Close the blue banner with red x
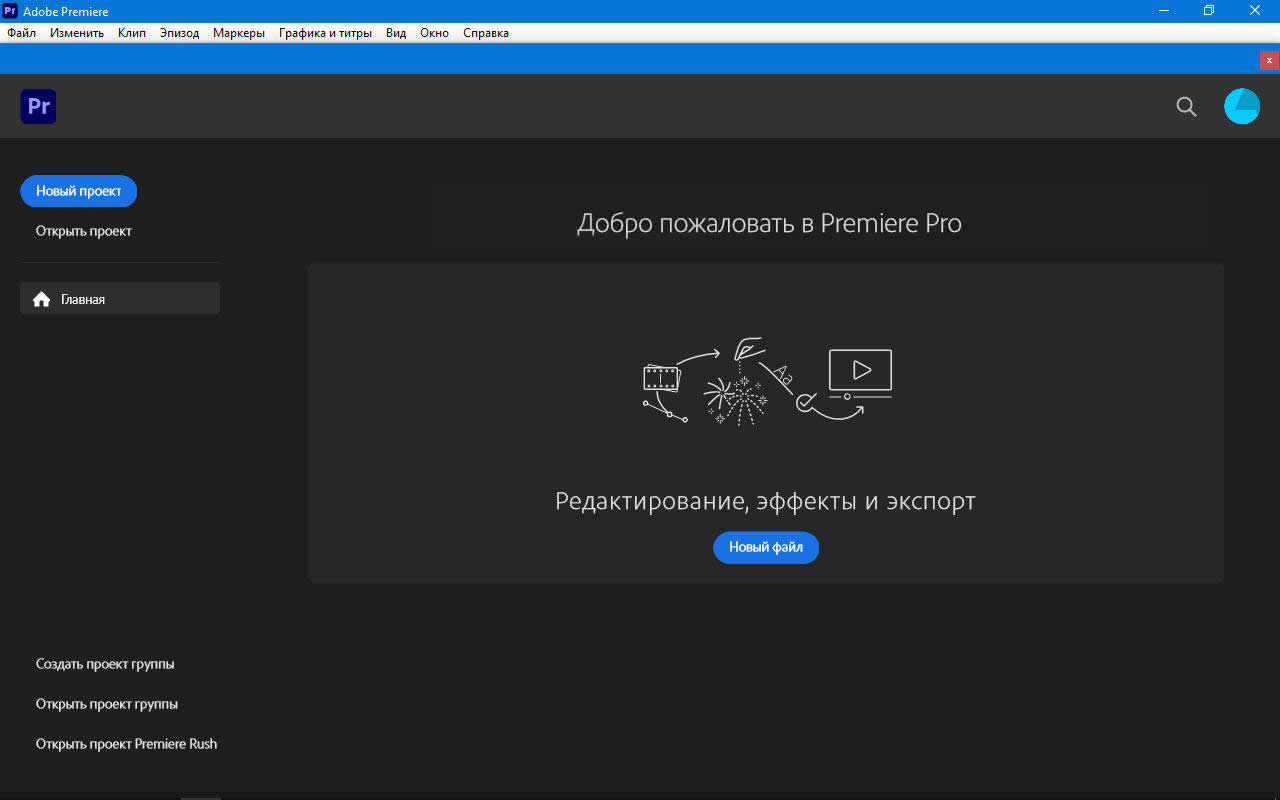1280x800 pixels. pyautogui.click(x=1269, y=60)
